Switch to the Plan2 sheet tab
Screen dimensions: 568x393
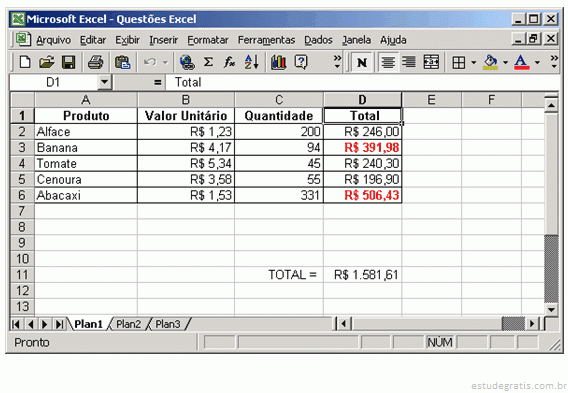click(x=128, y=324)
